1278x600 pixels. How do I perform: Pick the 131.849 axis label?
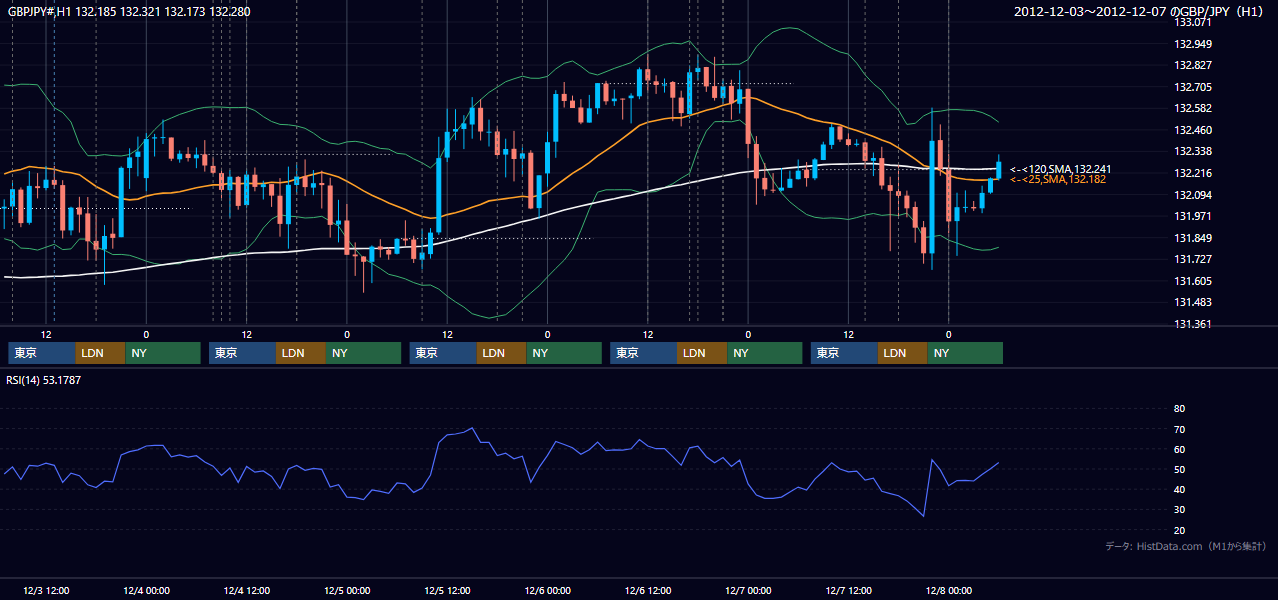pyautogui.click(x=1193, y=238)
